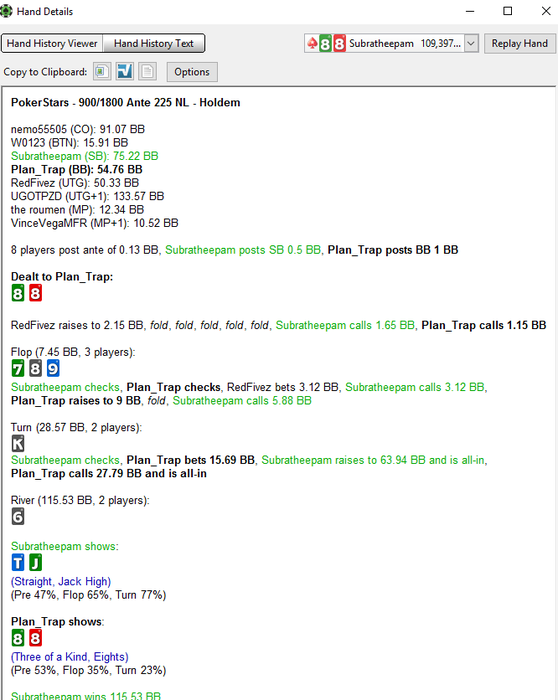This screenshot has height=700, width=558.
Task: Click the green 7 flop card
Action: (x=18, y=368)
